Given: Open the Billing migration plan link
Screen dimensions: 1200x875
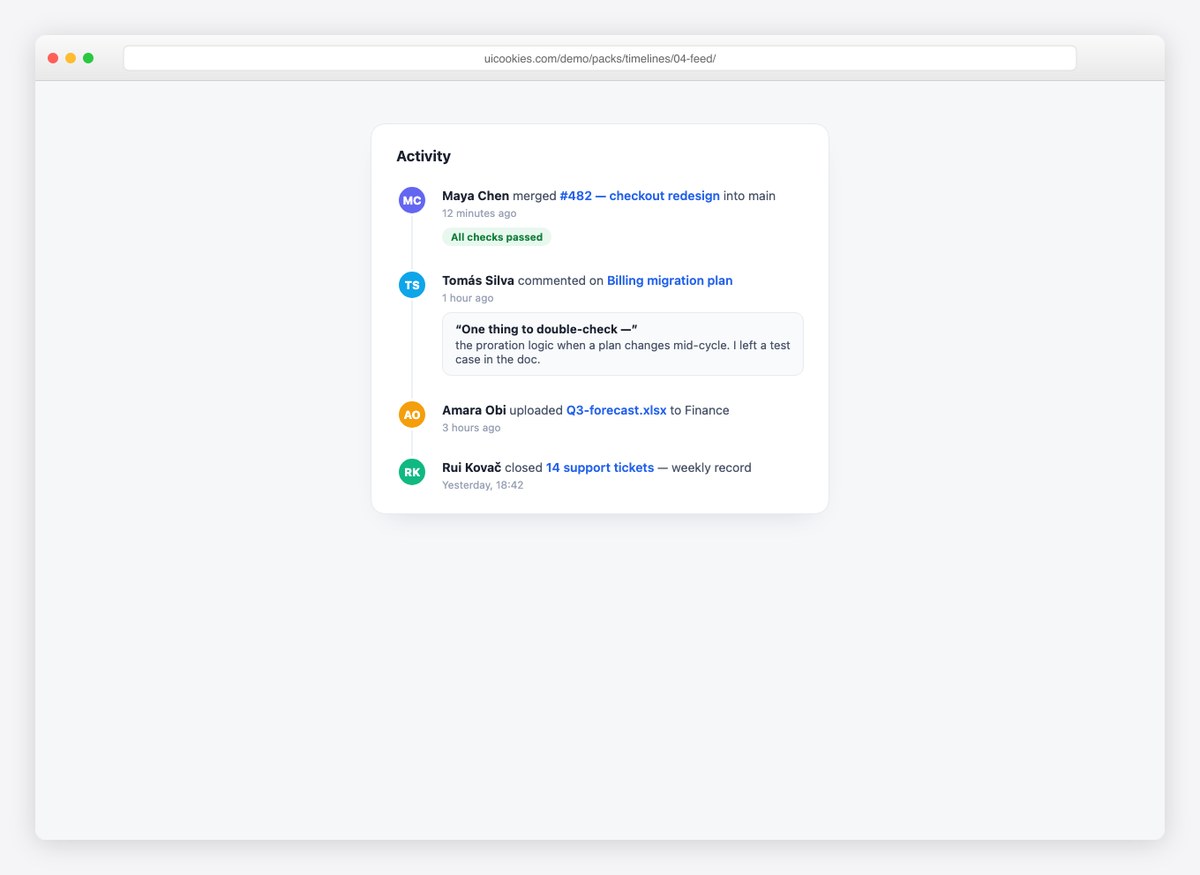Looking at the screenshot, I should coord(670,281).
